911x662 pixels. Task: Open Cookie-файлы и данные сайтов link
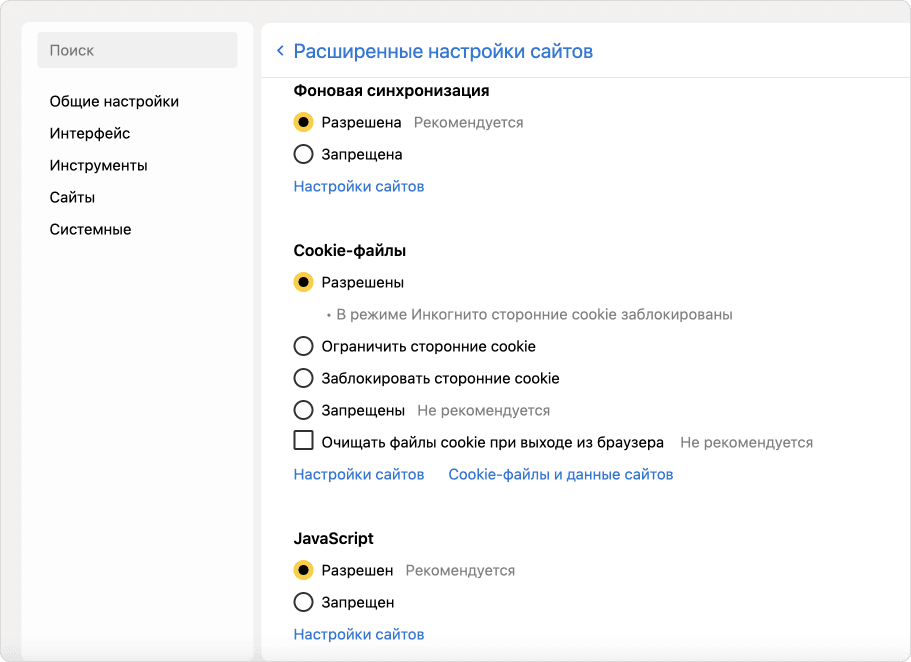pyautogui.click(x=561, y=474)
